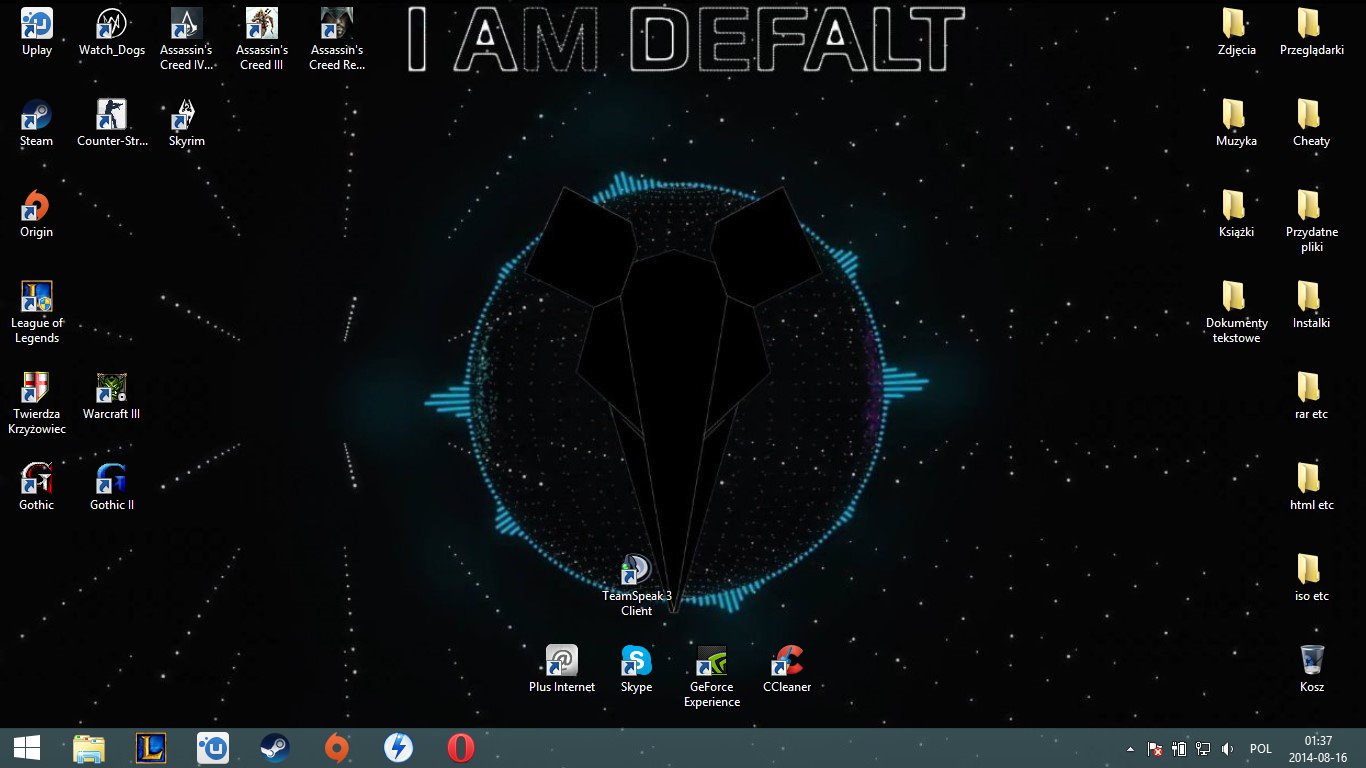This screenshot has width=1366, height=768.
Task: Select the GeForce Experience shortcut
Action: coord(712,676)
